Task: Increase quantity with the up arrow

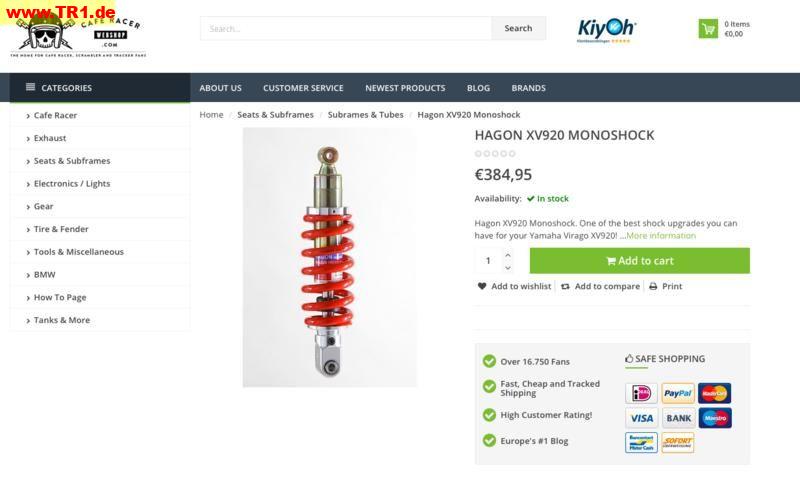Action: (508, 255)
